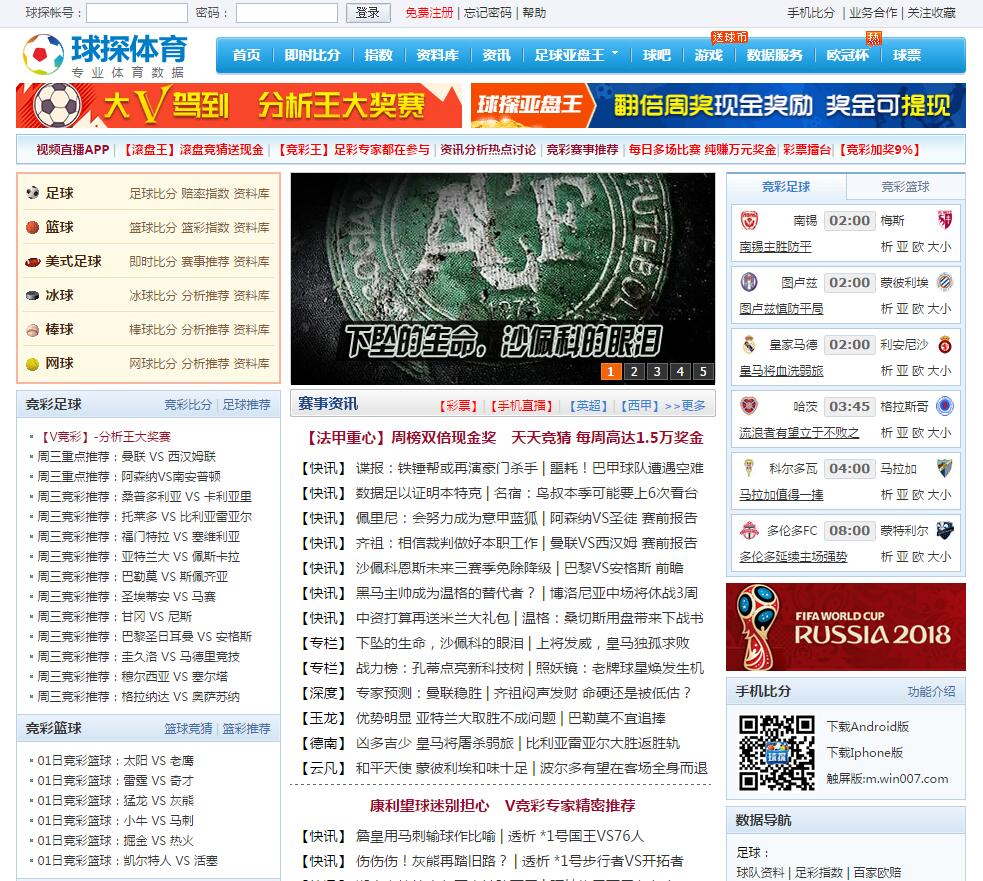Click the 球探帐号 input field
The image size is (983, 881).
click(137, 13)
